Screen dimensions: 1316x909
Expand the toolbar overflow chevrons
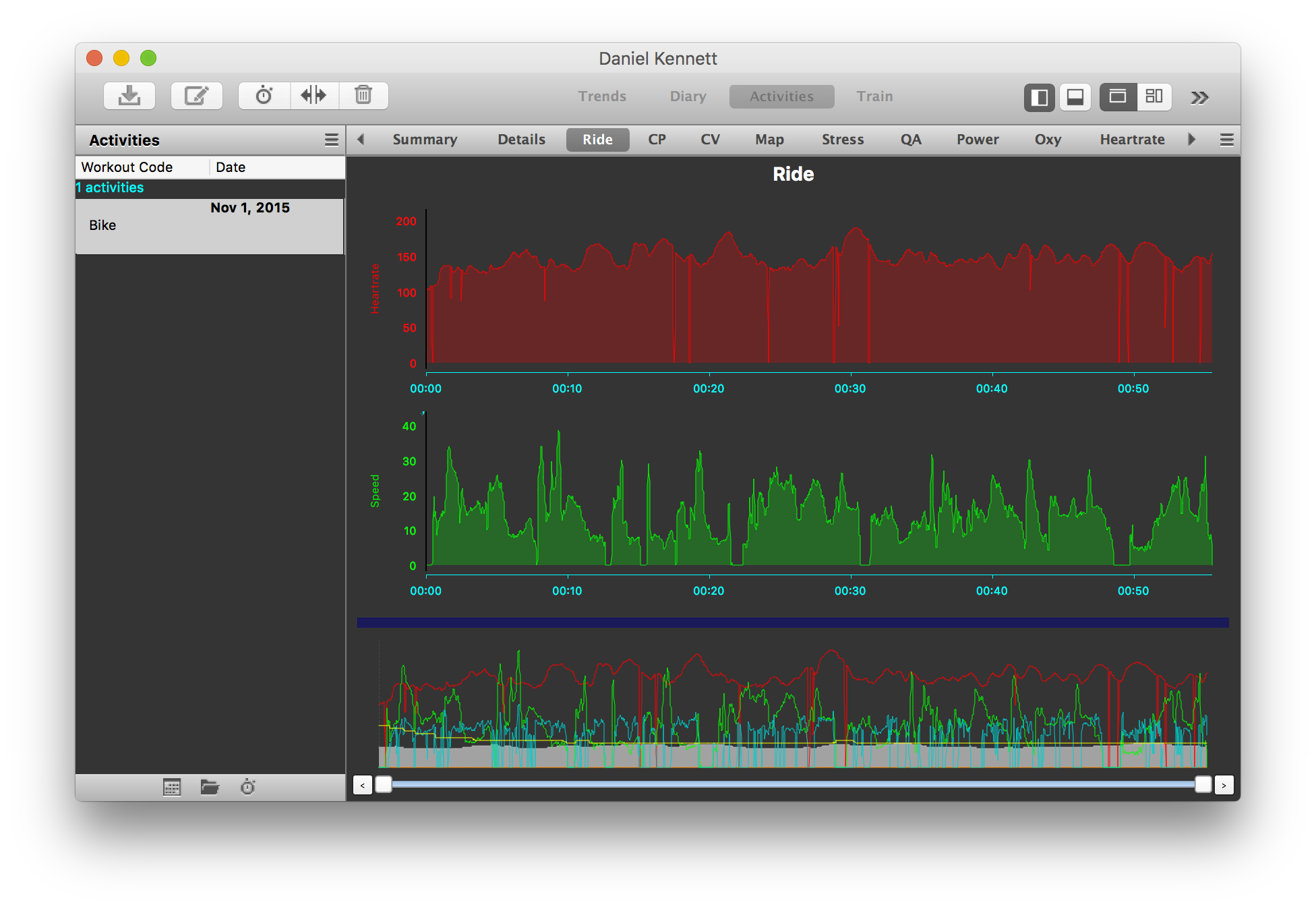1199,98
